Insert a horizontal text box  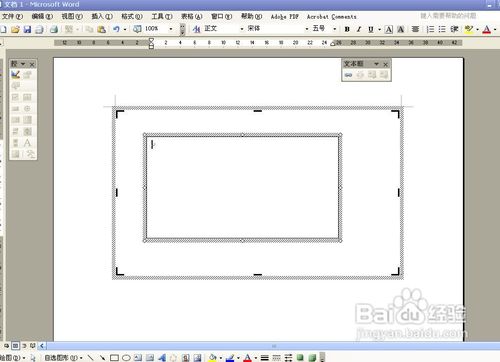[x=138, y=358]
